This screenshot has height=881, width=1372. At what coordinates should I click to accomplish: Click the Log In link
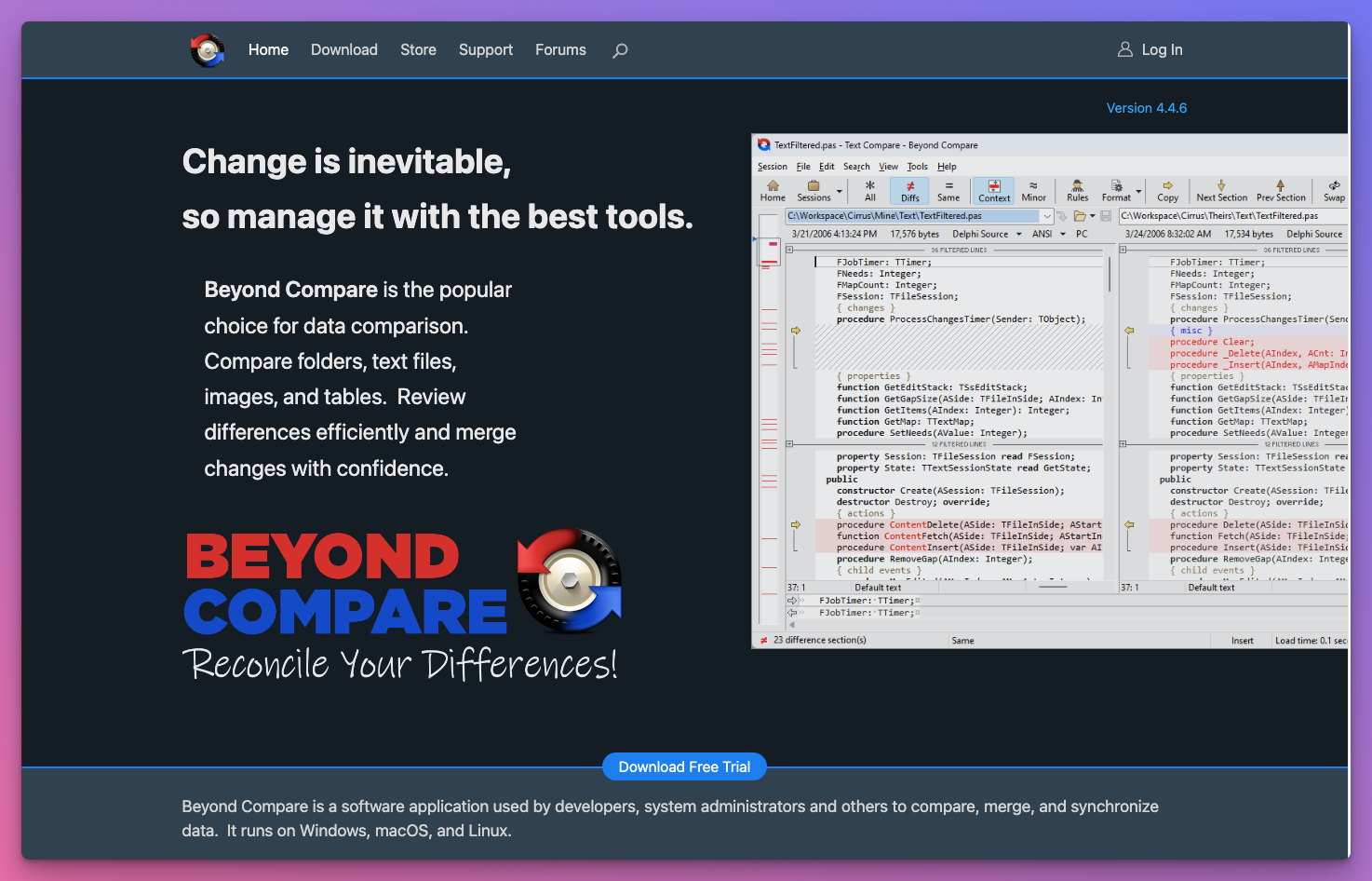tap(1150, 50)
